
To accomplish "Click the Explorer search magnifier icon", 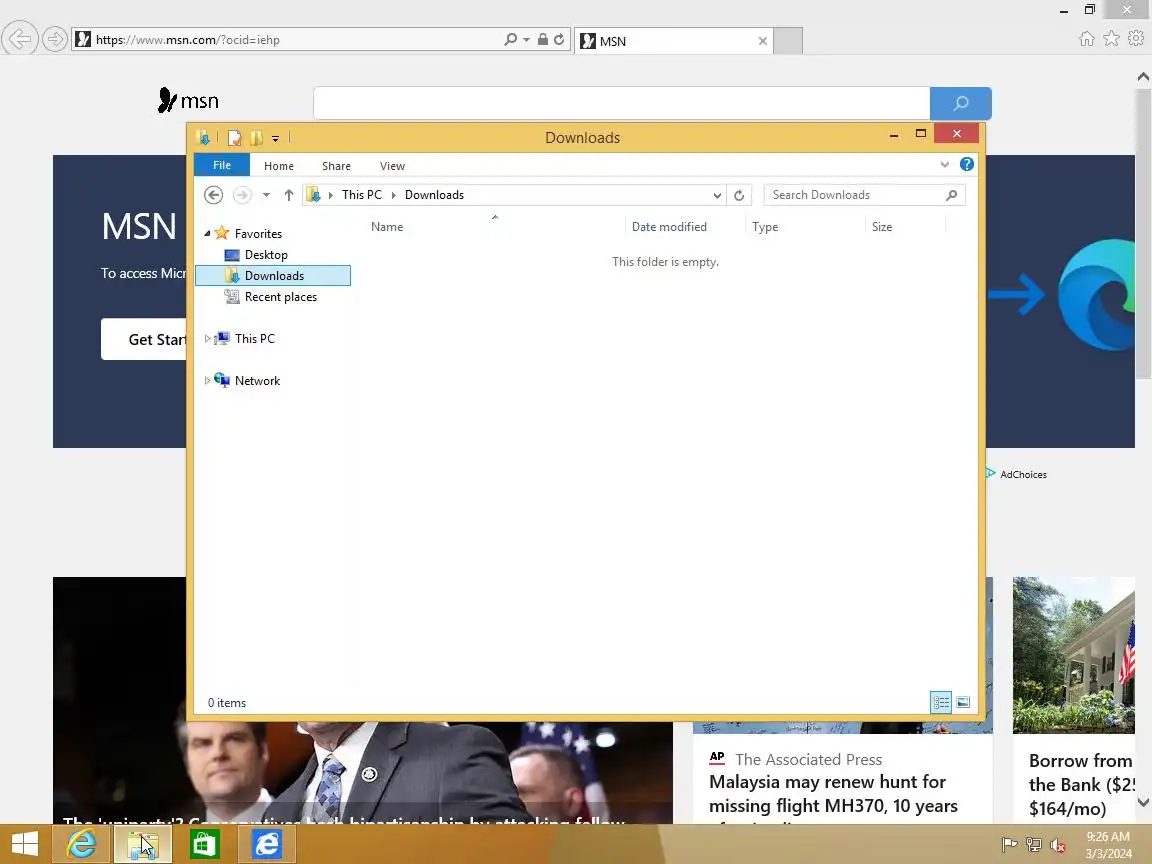I will pyautogui.click(x=951, y=195).
